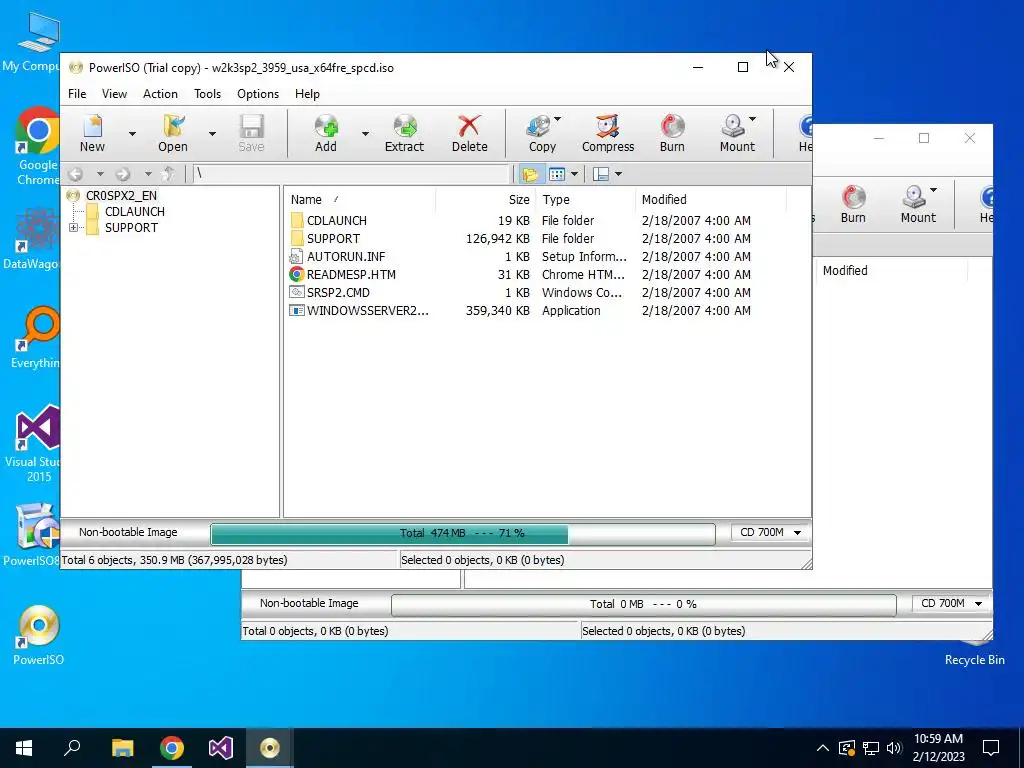This screenshot has width=1024, height=768.
Task: Expand the Add dropdown arrow
Action: click(x=365, y=134)
